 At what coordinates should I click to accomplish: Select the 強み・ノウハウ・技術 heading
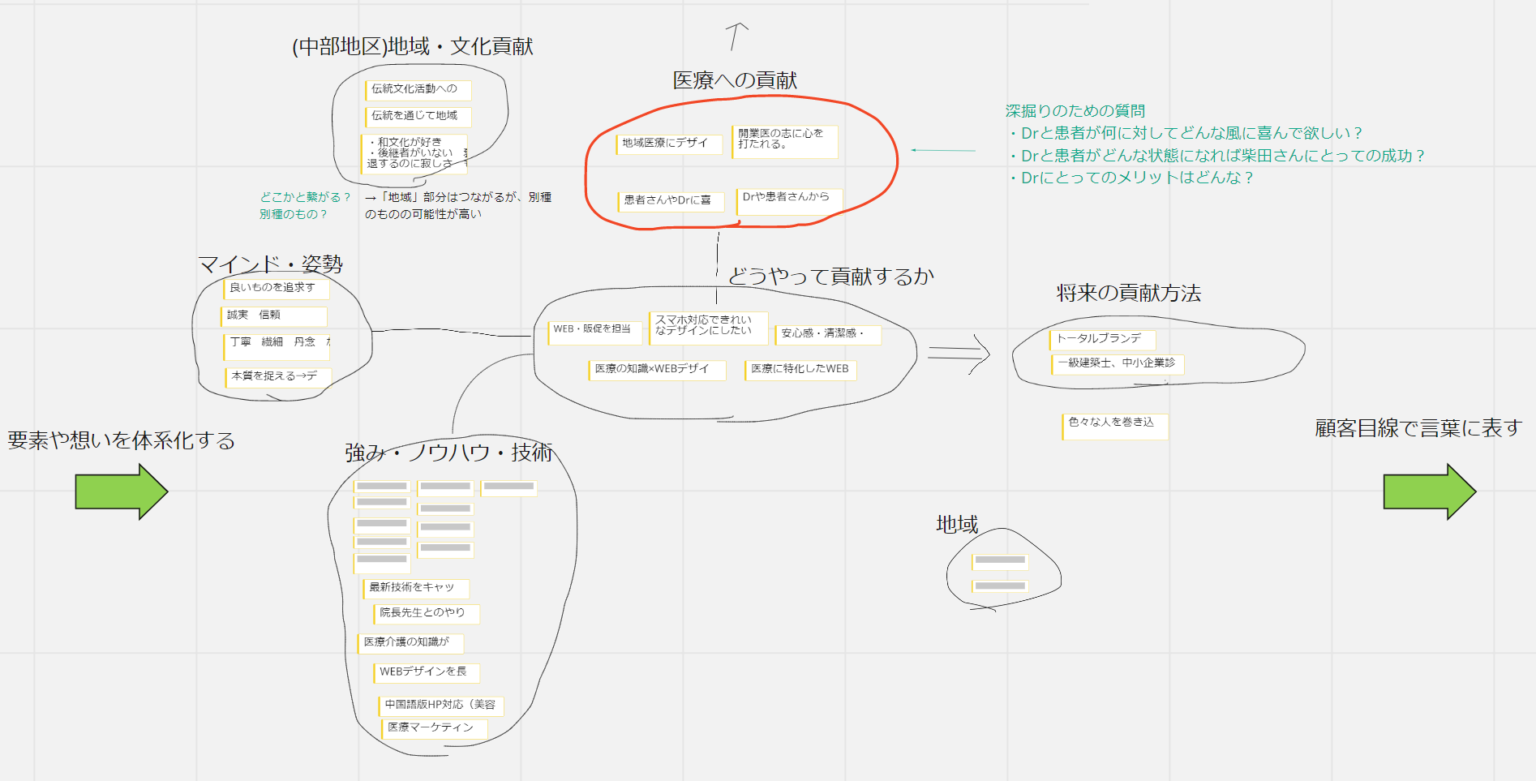(x=449, y=453)
